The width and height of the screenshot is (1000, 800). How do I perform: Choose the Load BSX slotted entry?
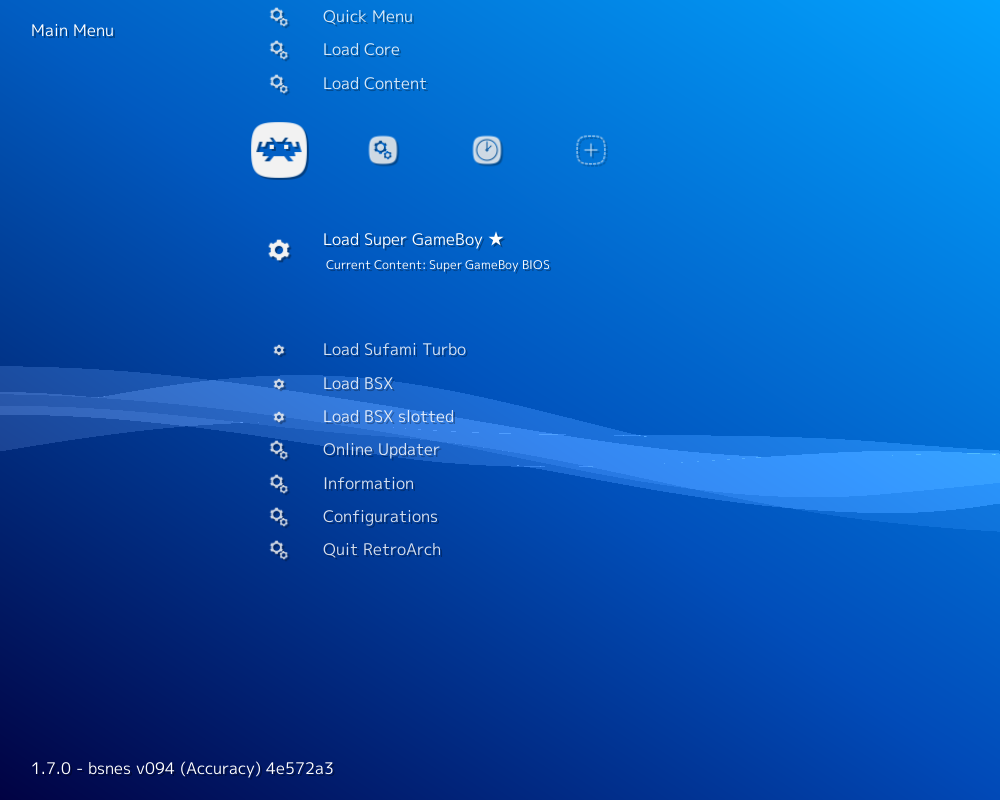pyautogui.click(x=388, y=417)
